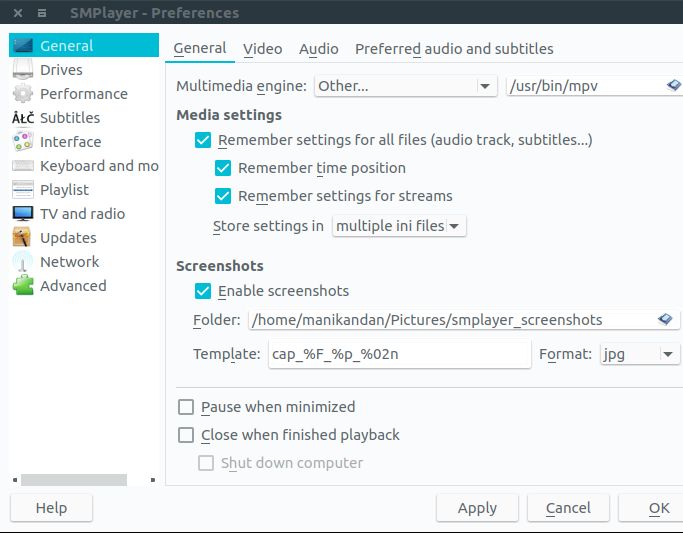The image size is (683, 533).
Task: Open the Multimedia engine dropdown
Action: click(x=406, y=86)
